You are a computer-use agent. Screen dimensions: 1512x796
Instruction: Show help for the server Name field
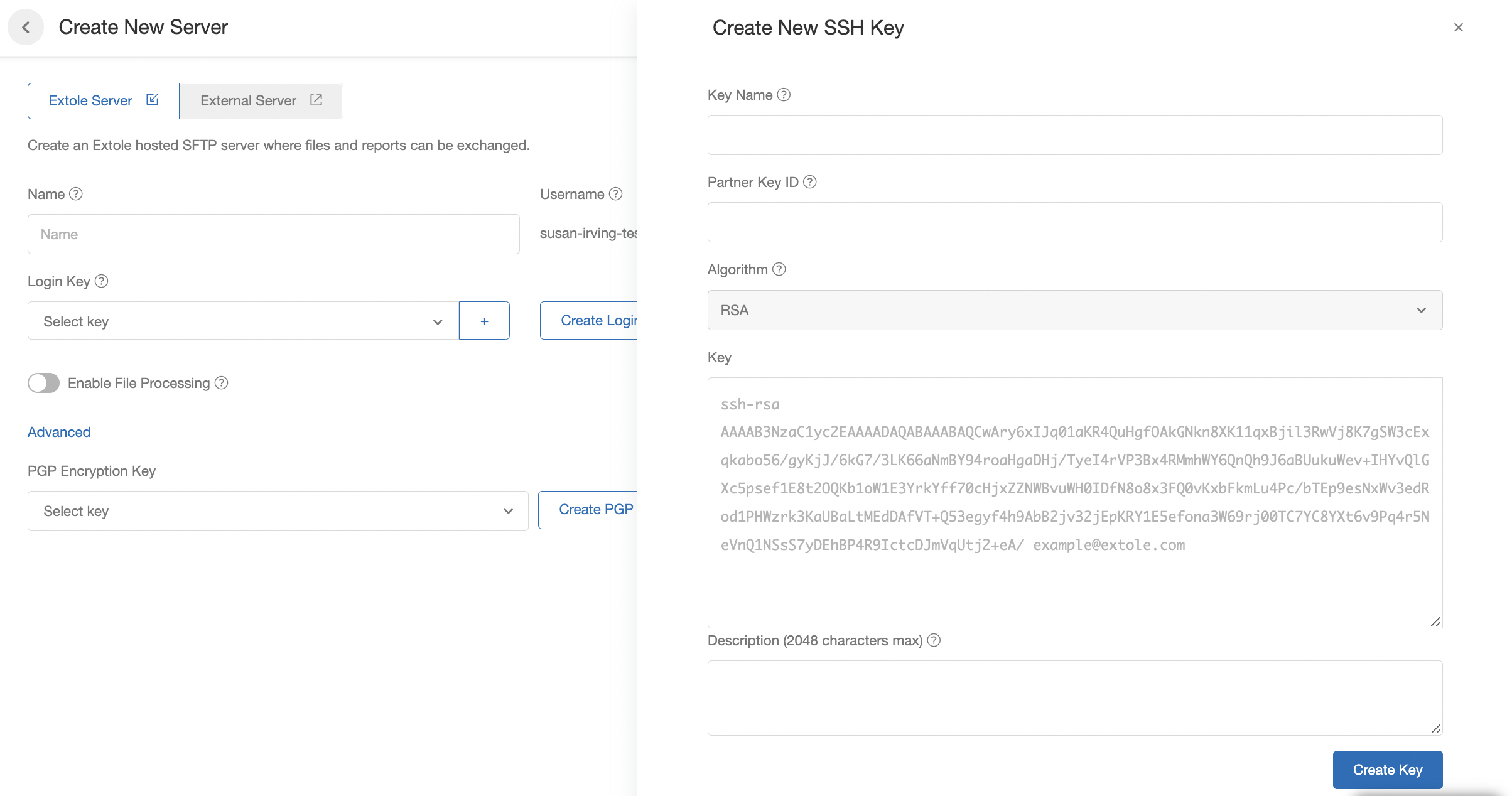[76, 194]
